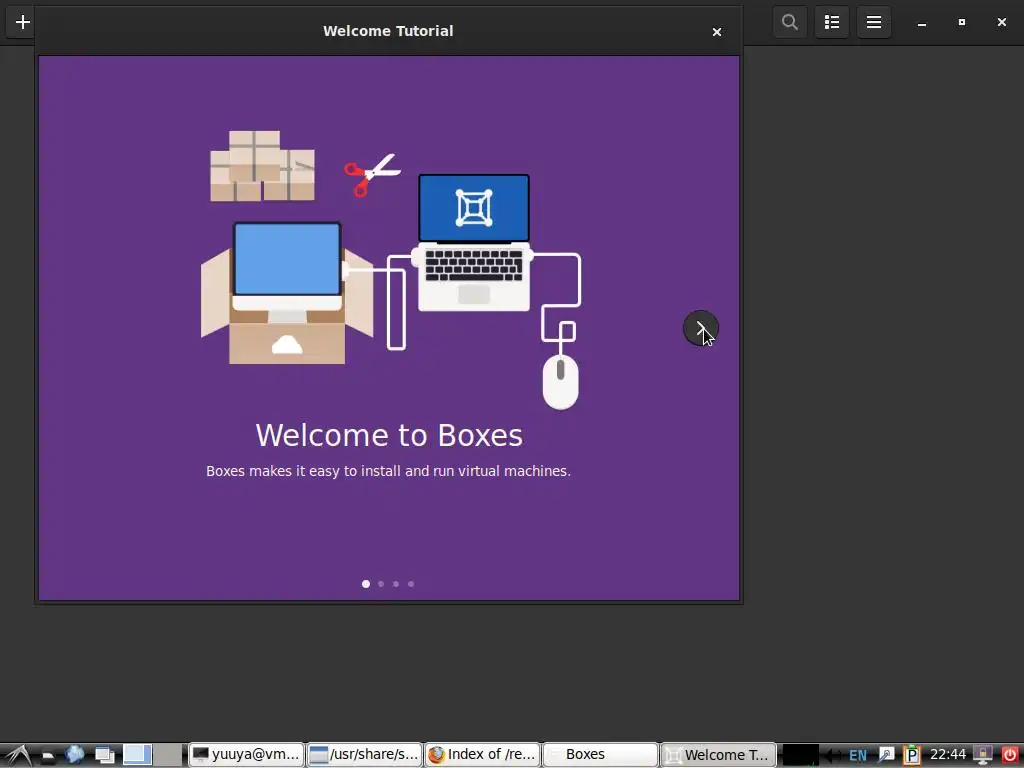The image size is (1024, 768).
Task: Minimize the Boxes window
Action: 921,23
